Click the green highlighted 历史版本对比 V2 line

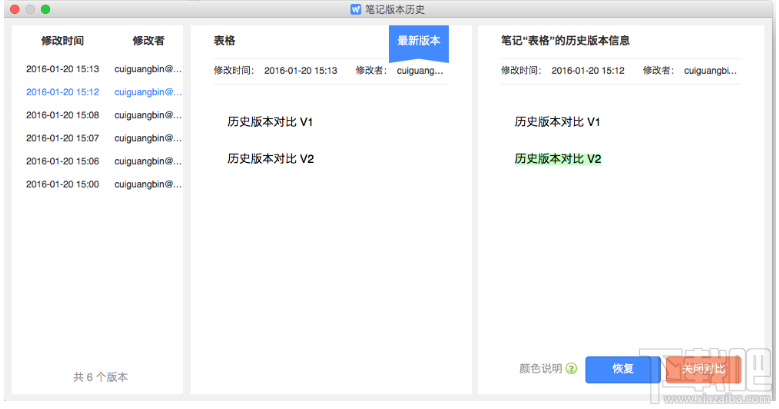[x=558, y=159]
